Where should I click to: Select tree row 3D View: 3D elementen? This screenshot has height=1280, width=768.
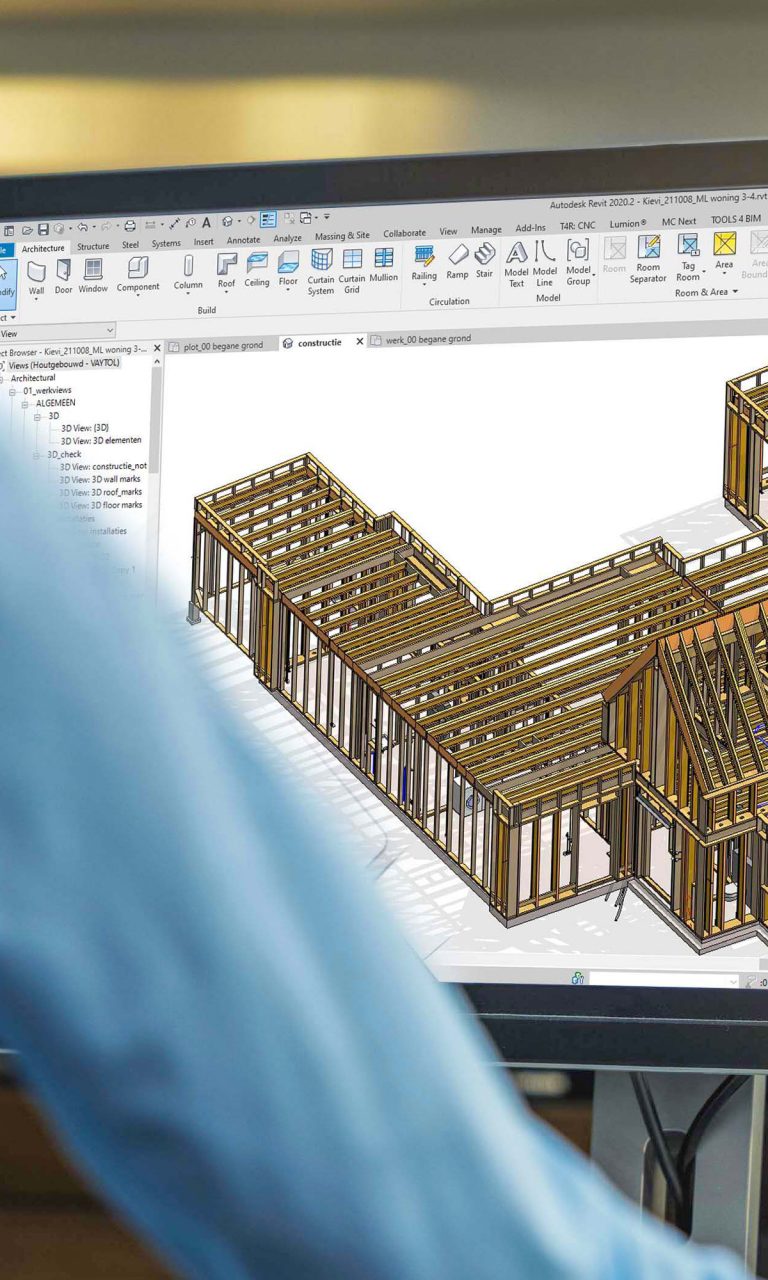[101, 440]
